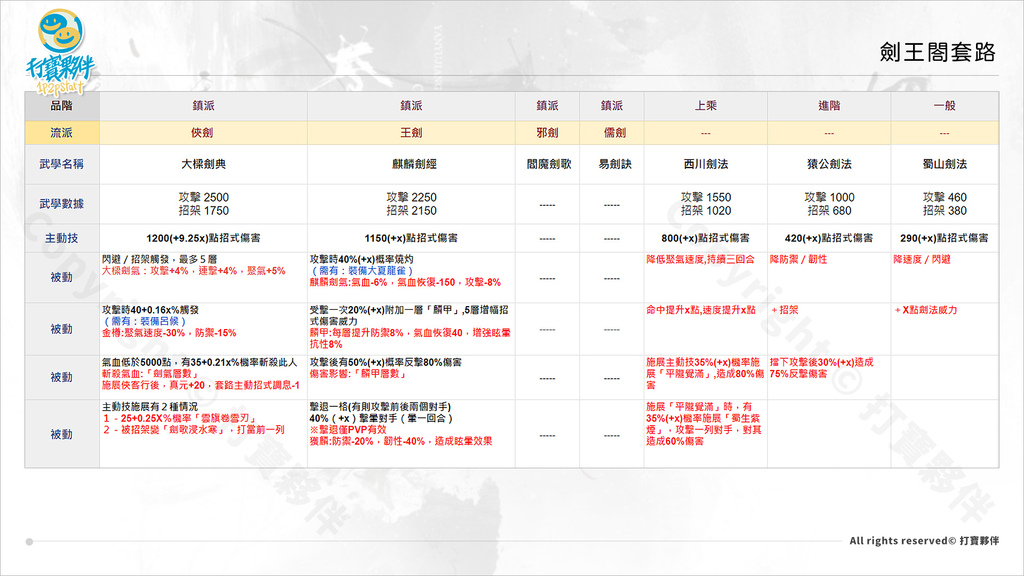Image resolution: width=1024 pixels, height=576 pixels.
Task: Click the line 擊退一格(有則攻擊前後兩個對手)
Action: 380,406
